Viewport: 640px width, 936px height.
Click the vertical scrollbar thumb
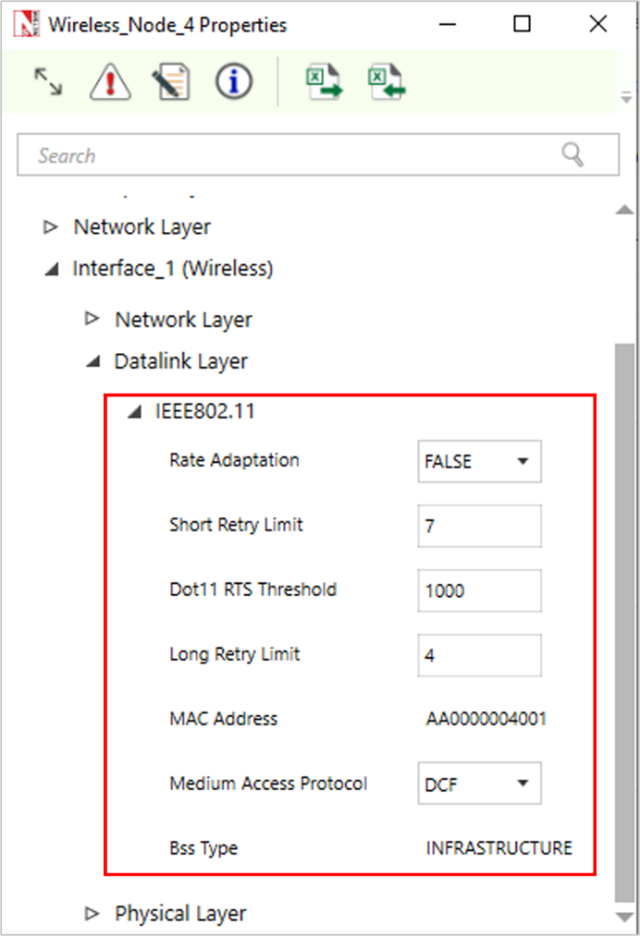coord(624,620)
